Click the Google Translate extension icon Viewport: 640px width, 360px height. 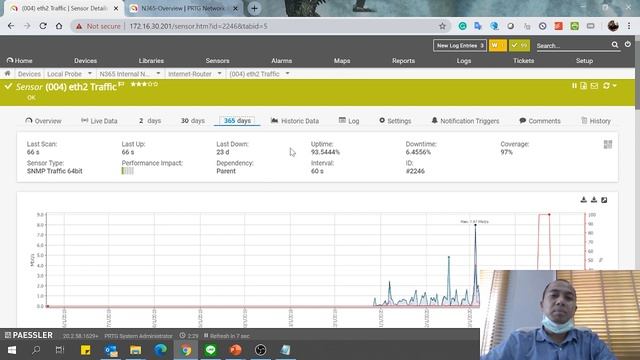[478, 26]
